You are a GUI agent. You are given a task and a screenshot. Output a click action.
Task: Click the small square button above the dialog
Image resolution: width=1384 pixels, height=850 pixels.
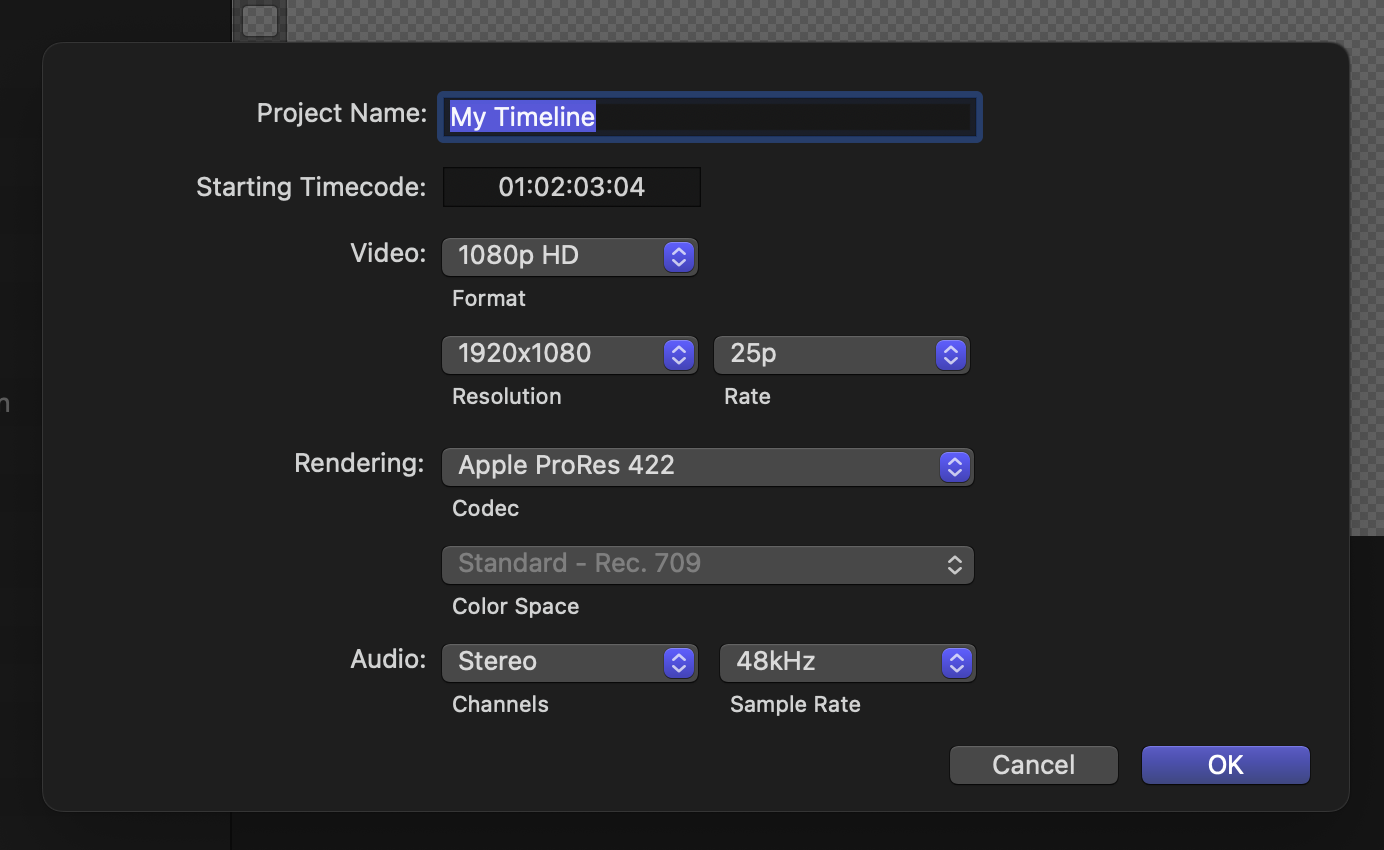coord(259,20)
